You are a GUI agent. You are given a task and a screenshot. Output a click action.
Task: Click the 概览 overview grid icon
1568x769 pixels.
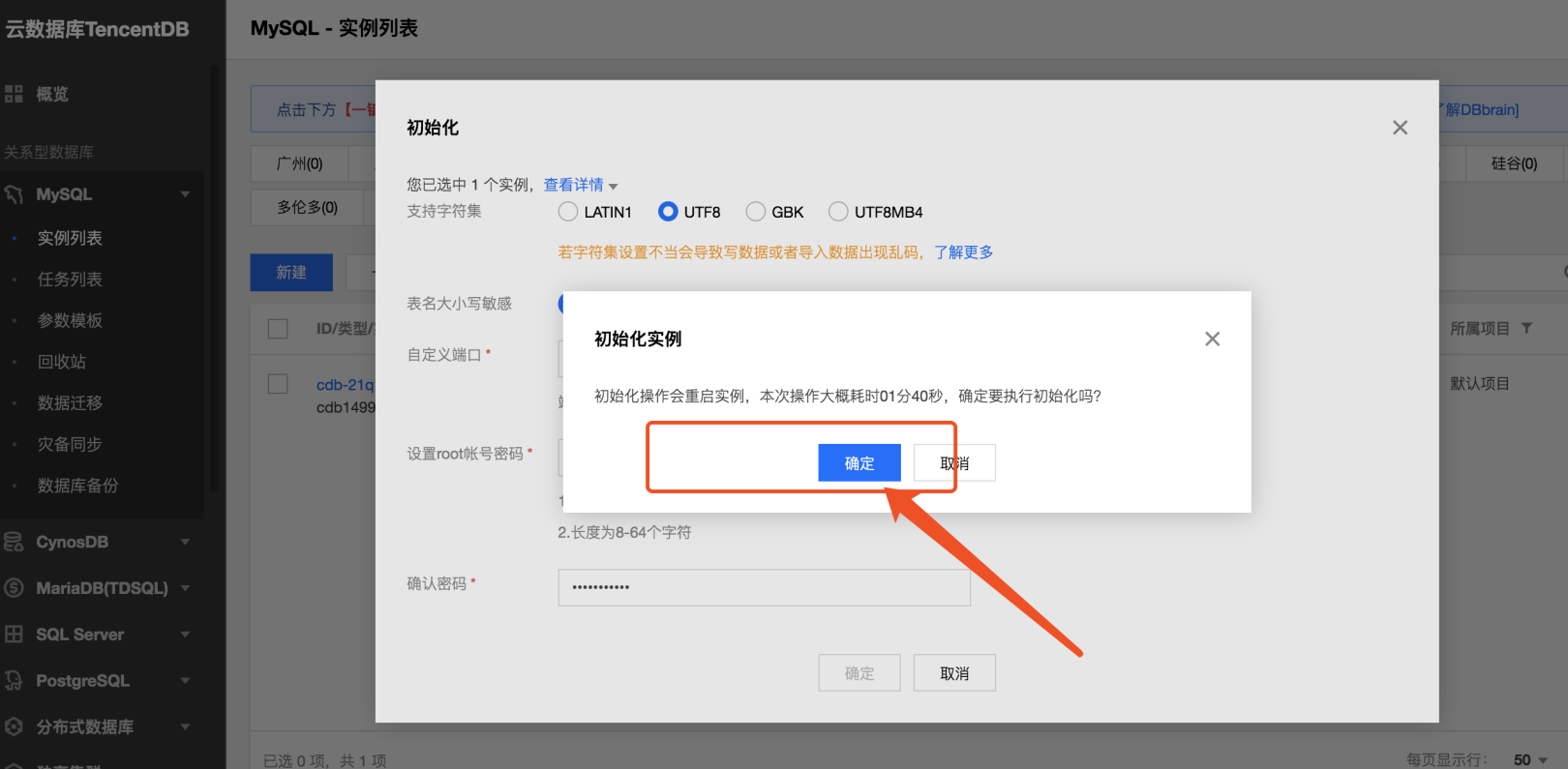[14, 94]
